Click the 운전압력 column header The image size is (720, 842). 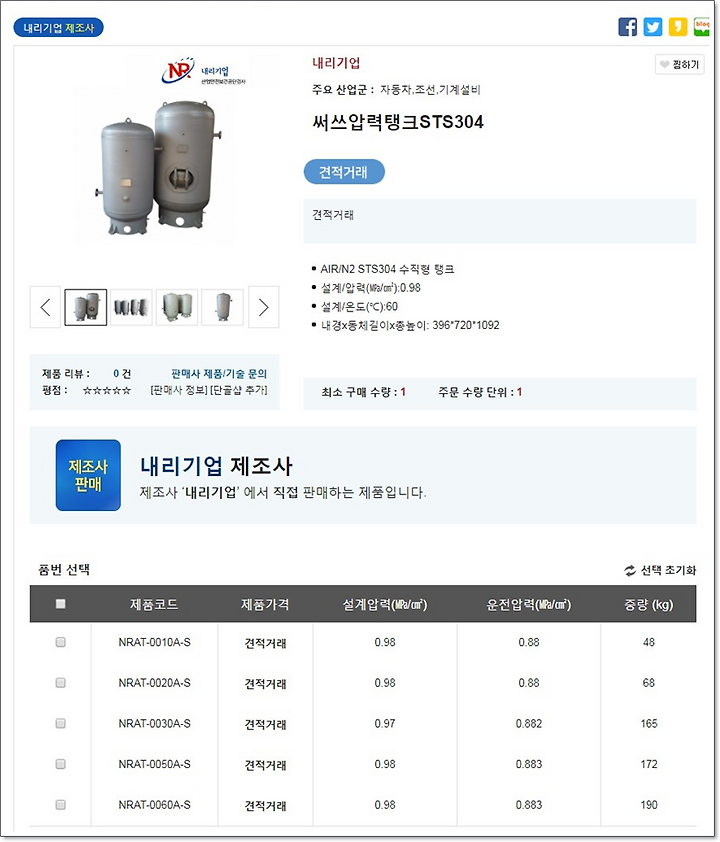(529, 605)
